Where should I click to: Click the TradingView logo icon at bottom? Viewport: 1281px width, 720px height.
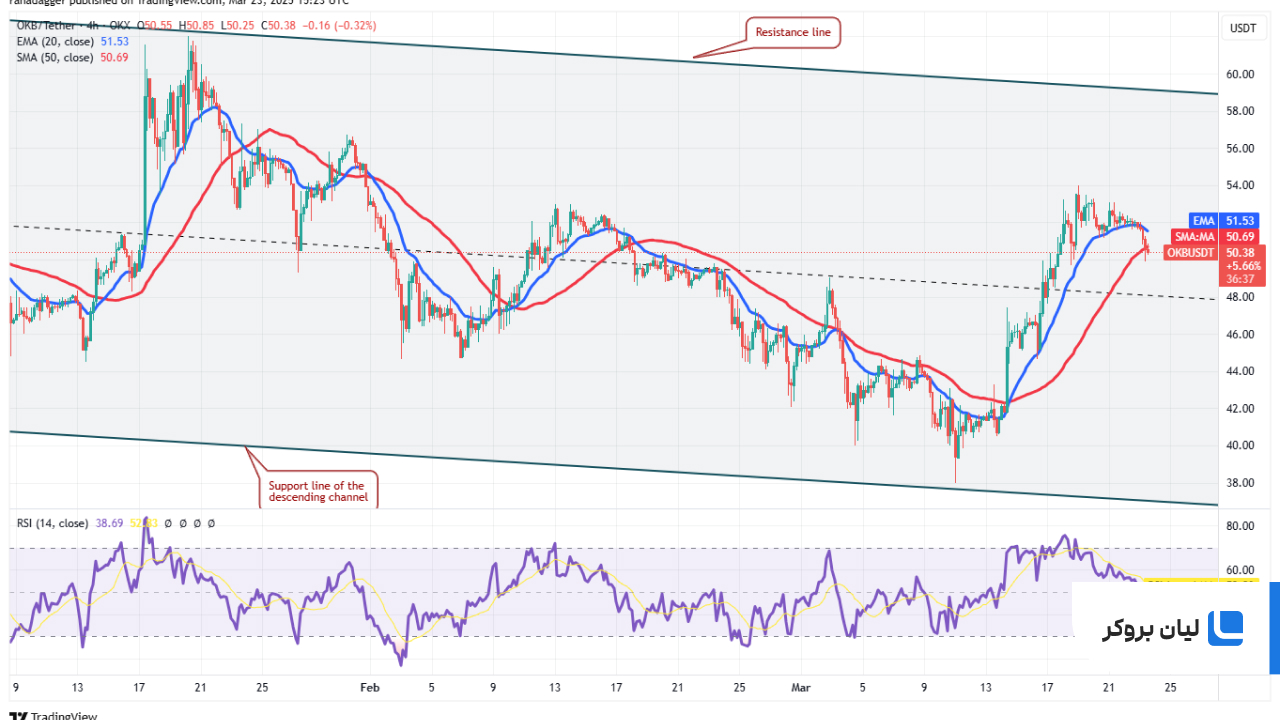click(17, 715)
